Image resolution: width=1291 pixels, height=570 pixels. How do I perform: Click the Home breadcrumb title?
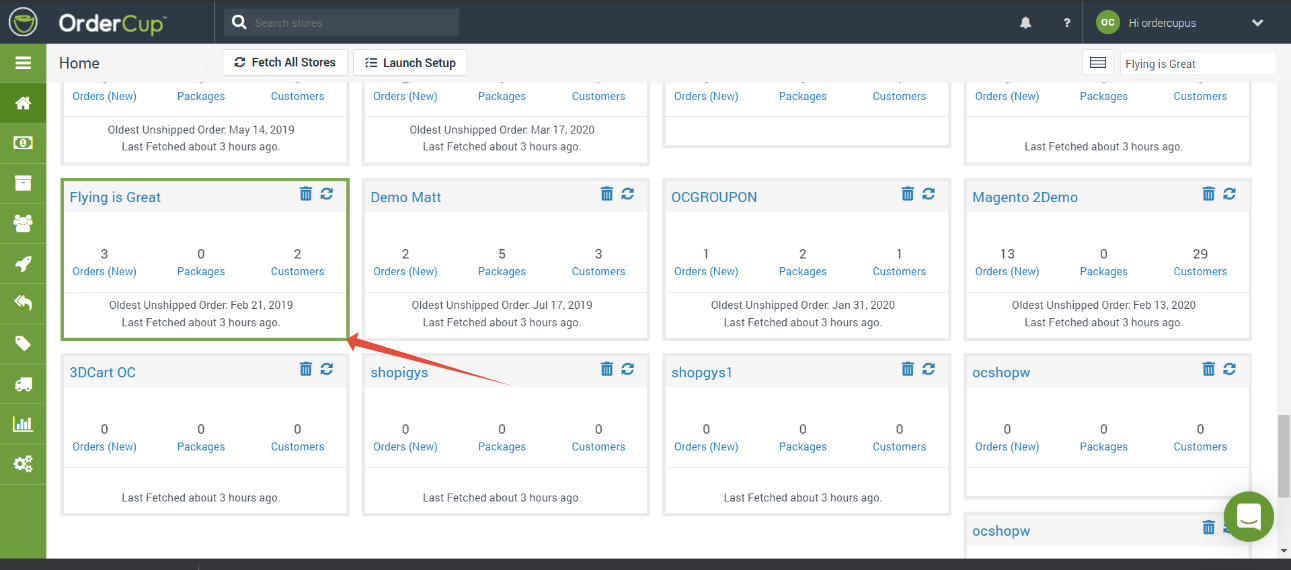(x=79, y=63)
